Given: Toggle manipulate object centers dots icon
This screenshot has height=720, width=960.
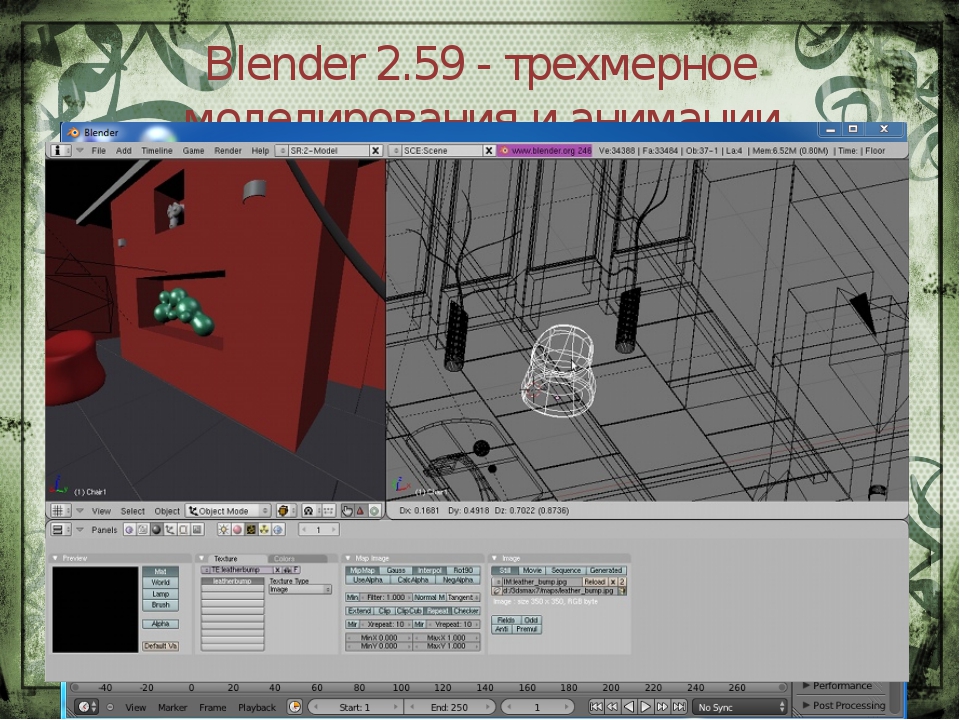Looking at the screenshot, I should 328,511.
